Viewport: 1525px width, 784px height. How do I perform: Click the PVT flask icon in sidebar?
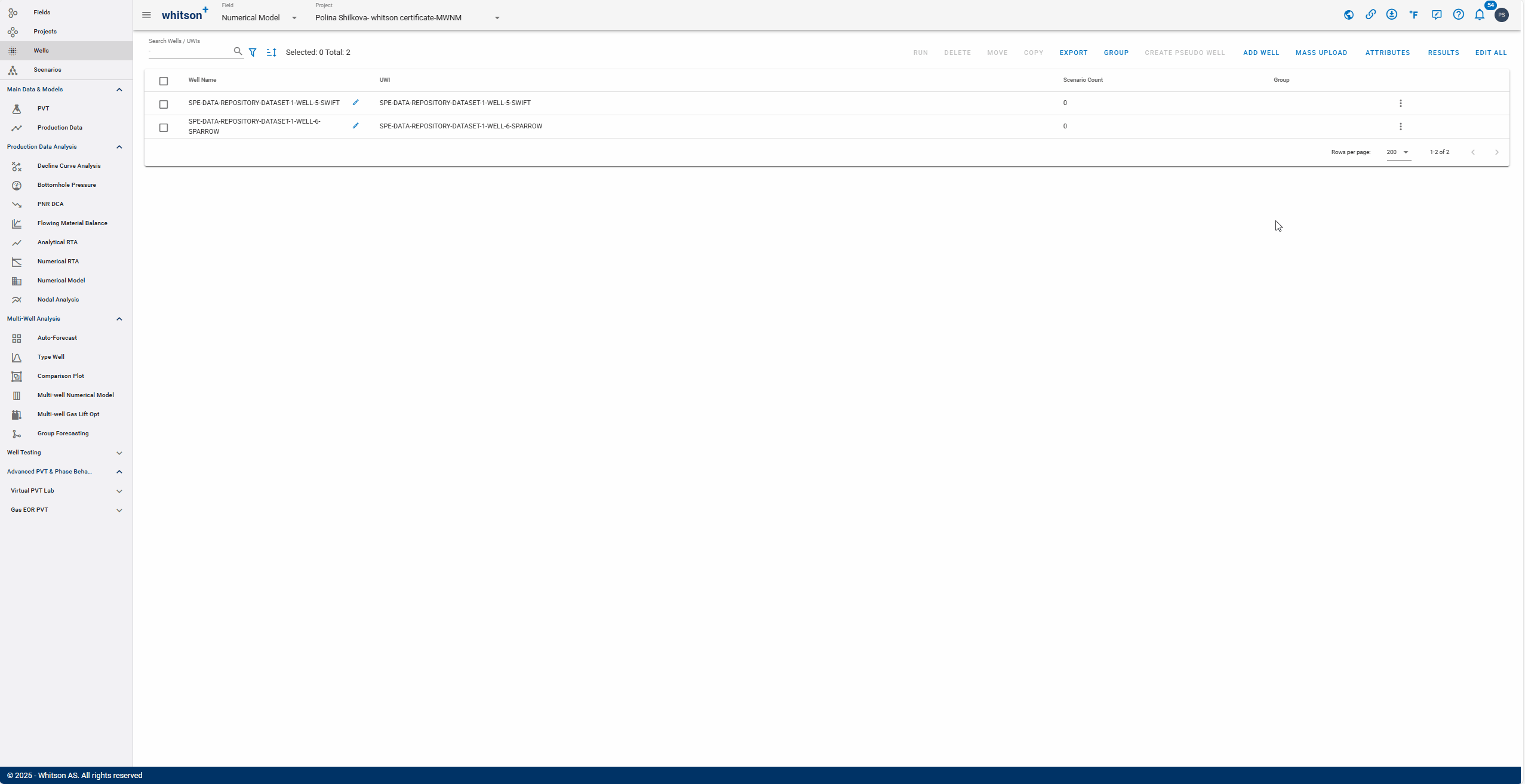pos(17,109)
